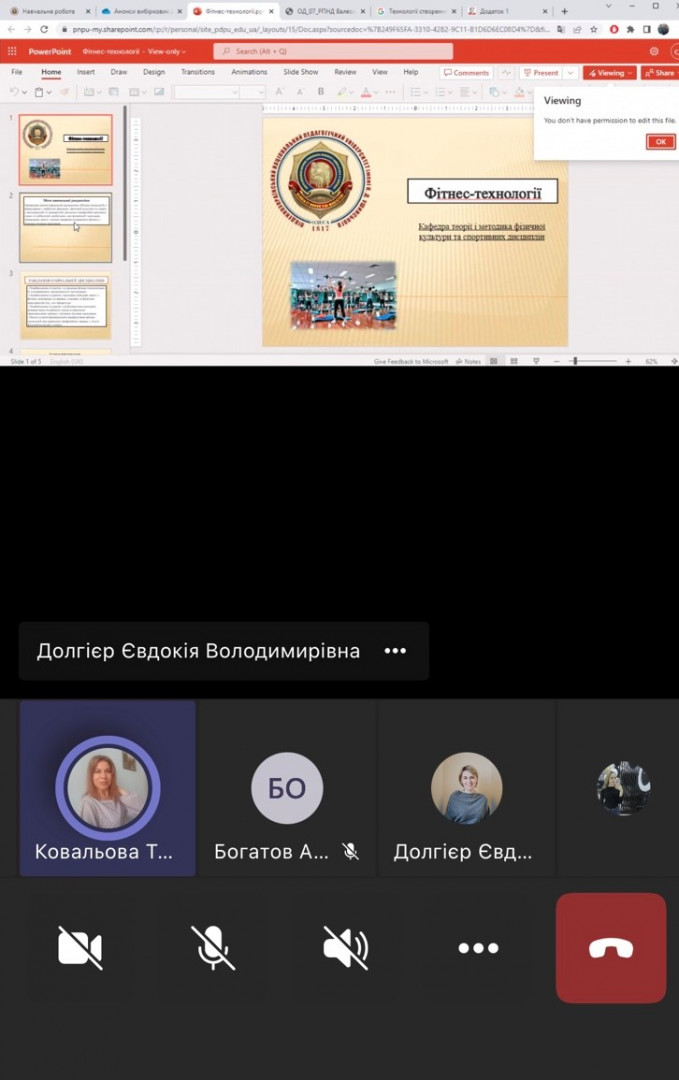
Task: Open the Comments pane button
Action: [466, 72]
